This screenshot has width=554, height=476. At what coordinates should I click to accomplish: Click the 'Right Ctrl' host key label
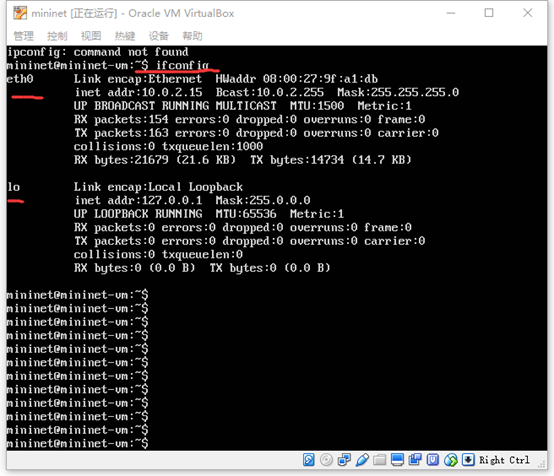pos(504,460)
